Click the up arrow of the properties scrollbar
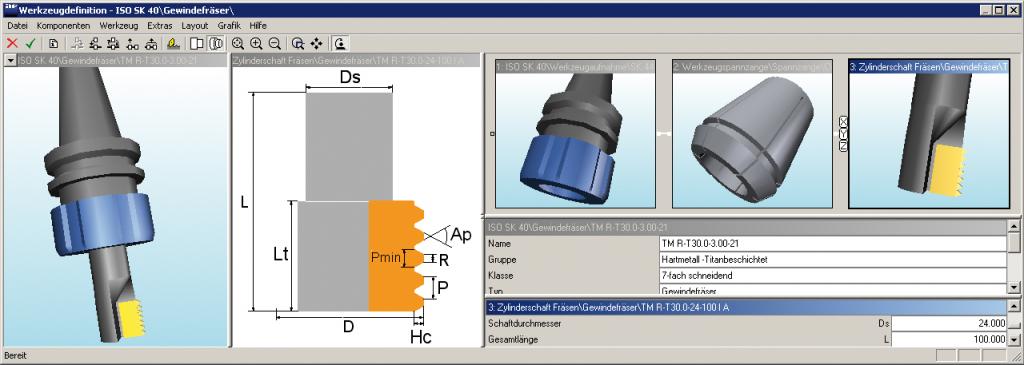The image size is (1024, 365). pos(1014,226)
